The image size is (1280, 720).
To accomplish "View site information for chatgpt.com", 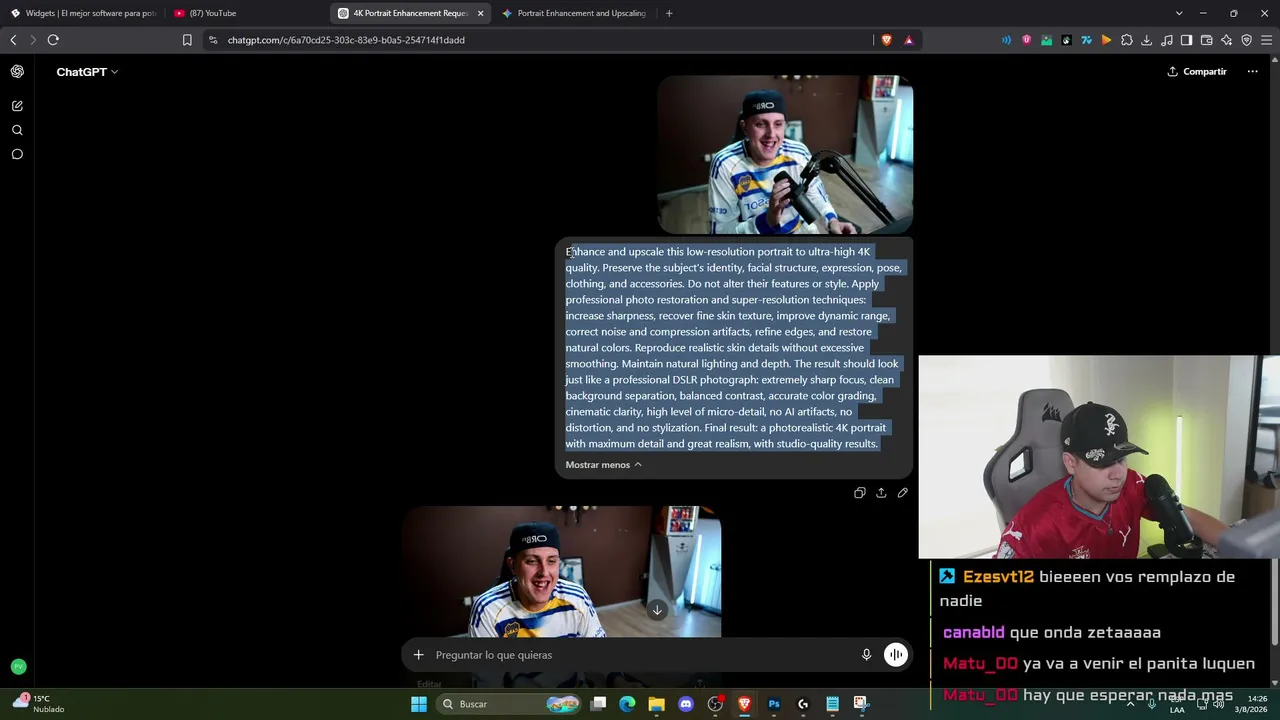I will [x=213, y=40].
